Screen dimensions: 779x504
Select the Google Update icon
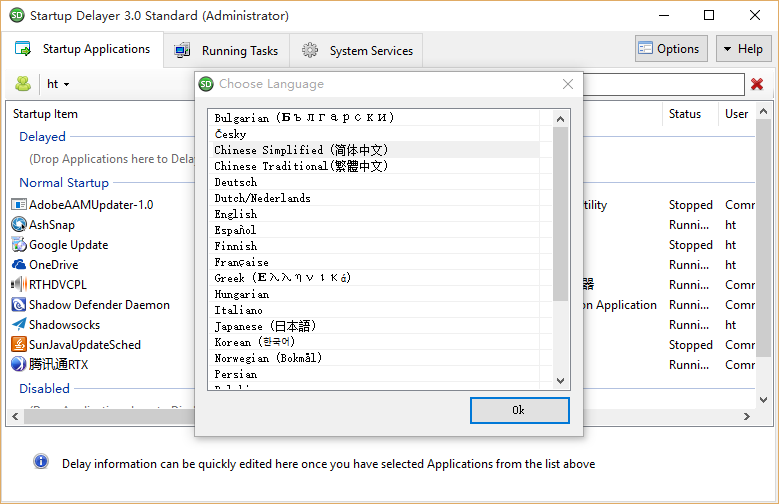[19, 245]
